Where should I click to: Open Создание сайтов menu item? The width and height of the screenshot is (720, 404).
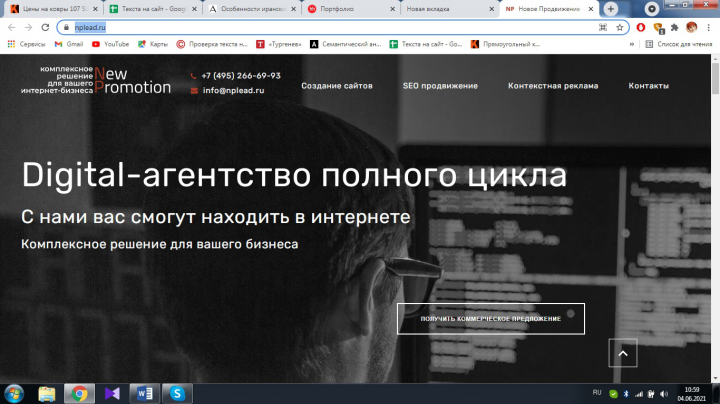(x=337, y=86)
